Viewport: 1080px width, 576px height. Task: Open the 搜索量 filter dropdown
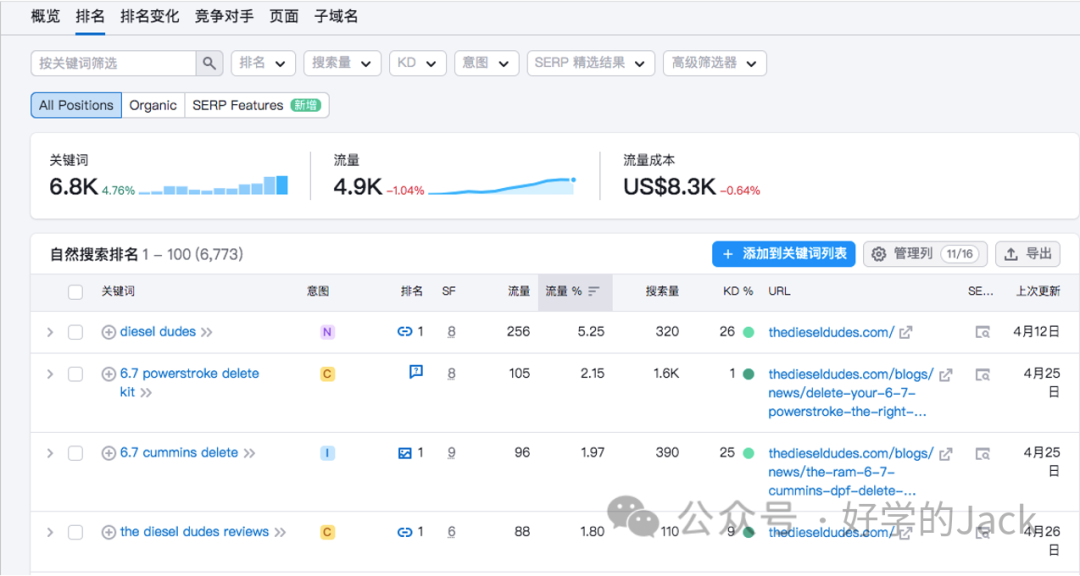tap(342, 63)
